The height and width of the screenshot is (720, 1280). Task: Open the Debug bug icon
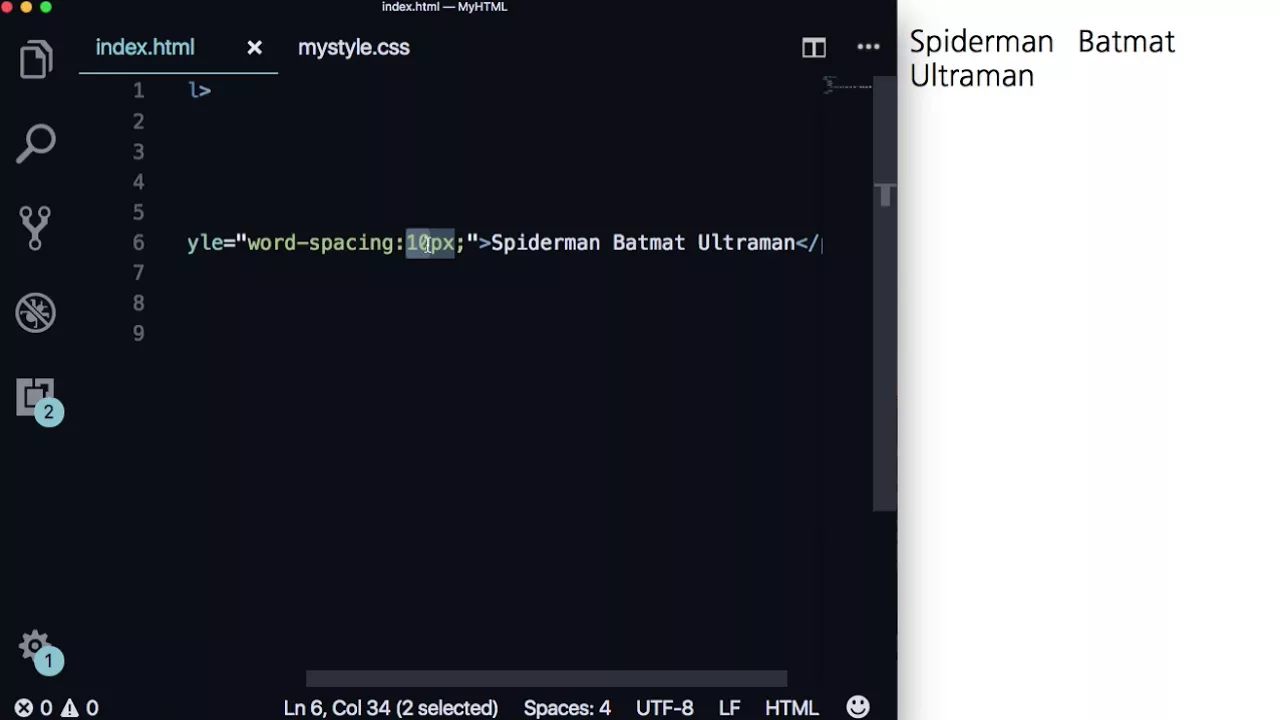(36, 313)
